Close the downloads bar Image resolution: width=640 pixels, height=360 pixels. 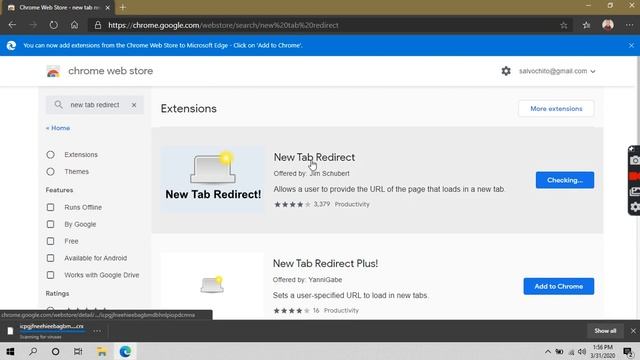pos(633,331)
